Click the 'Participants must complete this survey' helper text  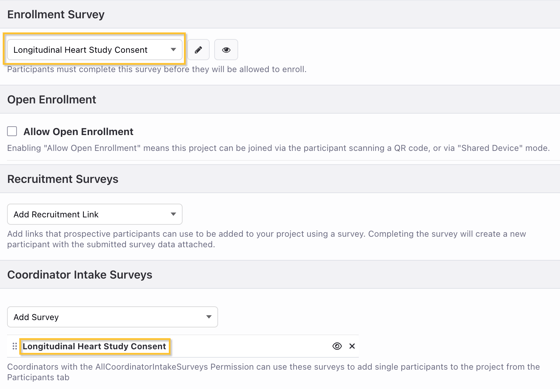pos(157,69)
